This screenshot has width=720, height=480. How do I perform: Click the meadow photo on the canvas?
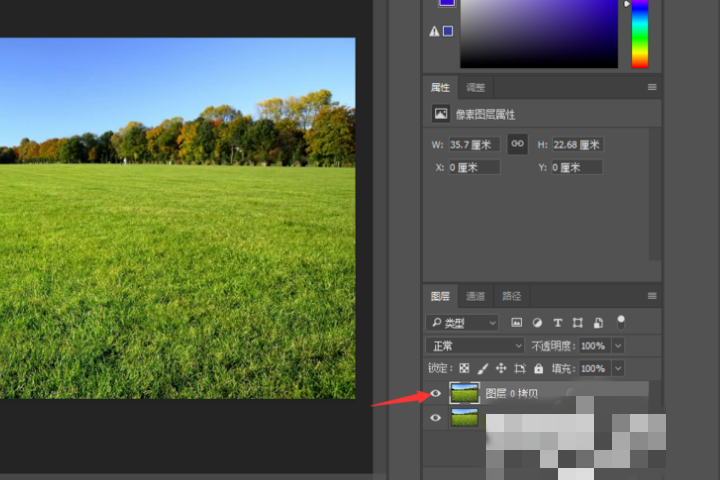click(x=177, y=218)
